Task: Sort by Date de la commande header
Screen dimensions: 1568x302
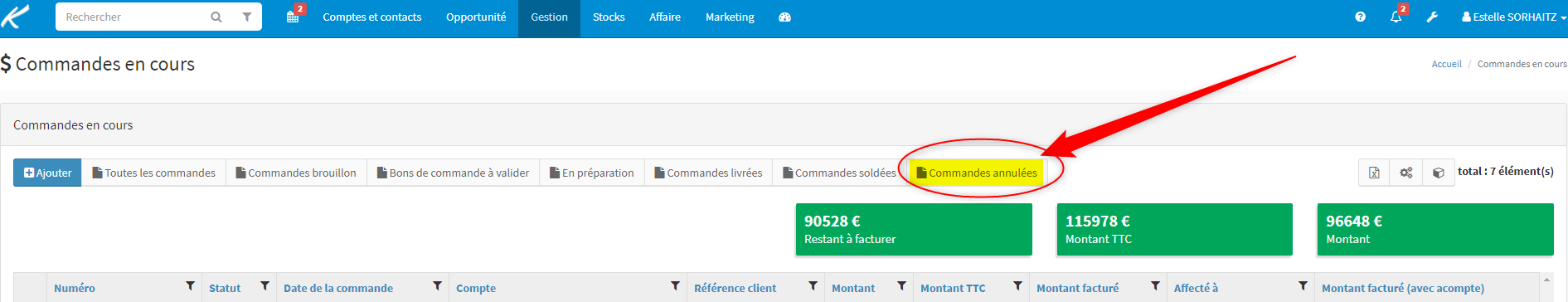Action: click(x=338, y=288)
